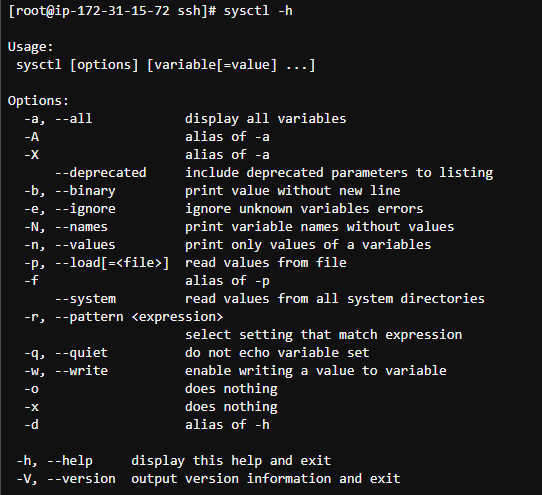Click 'select setting that match expression' text
Screen dimensions: 542x495
pos(324,335)
